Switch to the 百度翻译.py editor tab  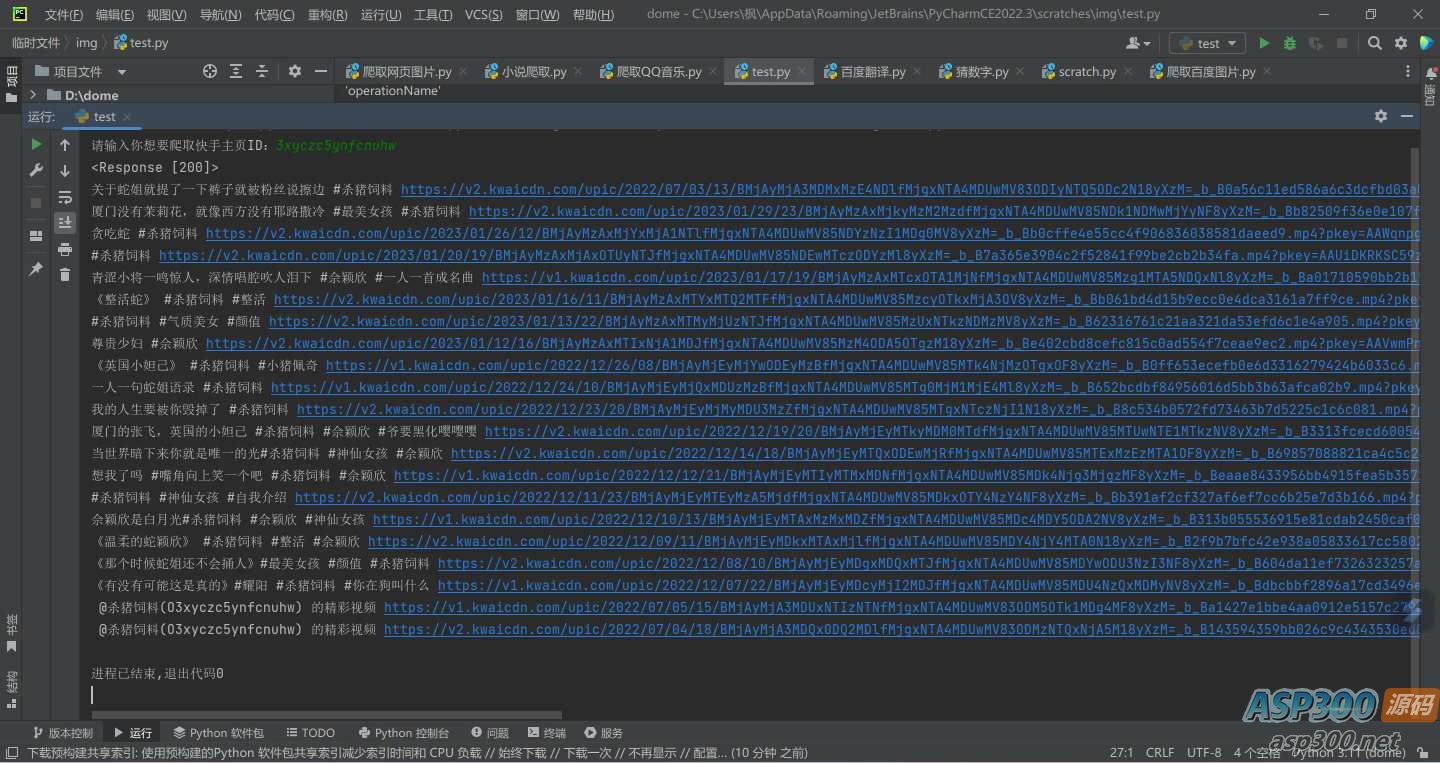click(872, 72)
